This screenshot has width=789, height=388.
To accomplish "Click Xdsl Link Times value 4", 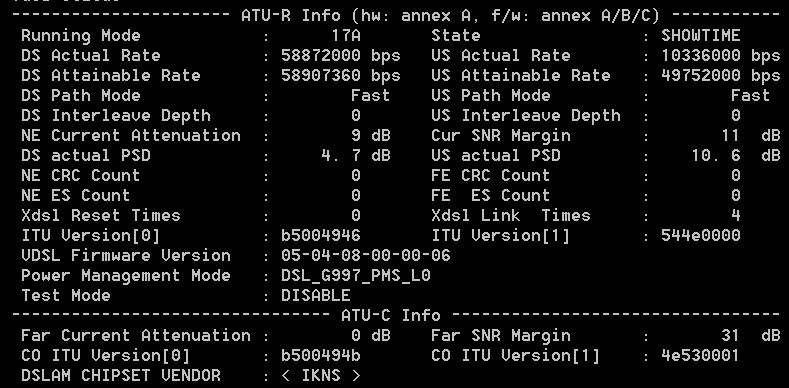I will (x=736, y=216).
